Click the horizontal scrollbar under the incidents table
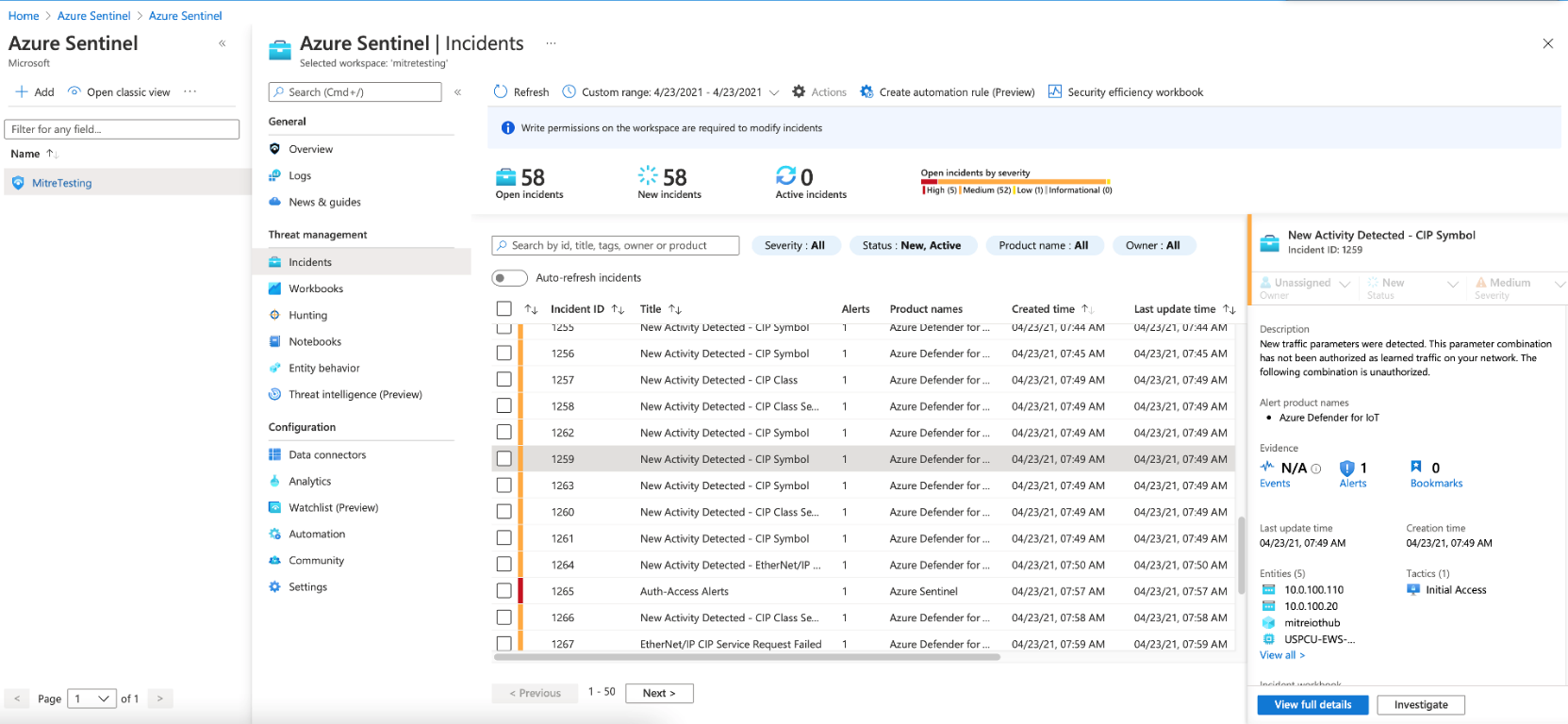The width and height of the screenshot is (1568, 724). pyautogui.click(x=746, y=657)
